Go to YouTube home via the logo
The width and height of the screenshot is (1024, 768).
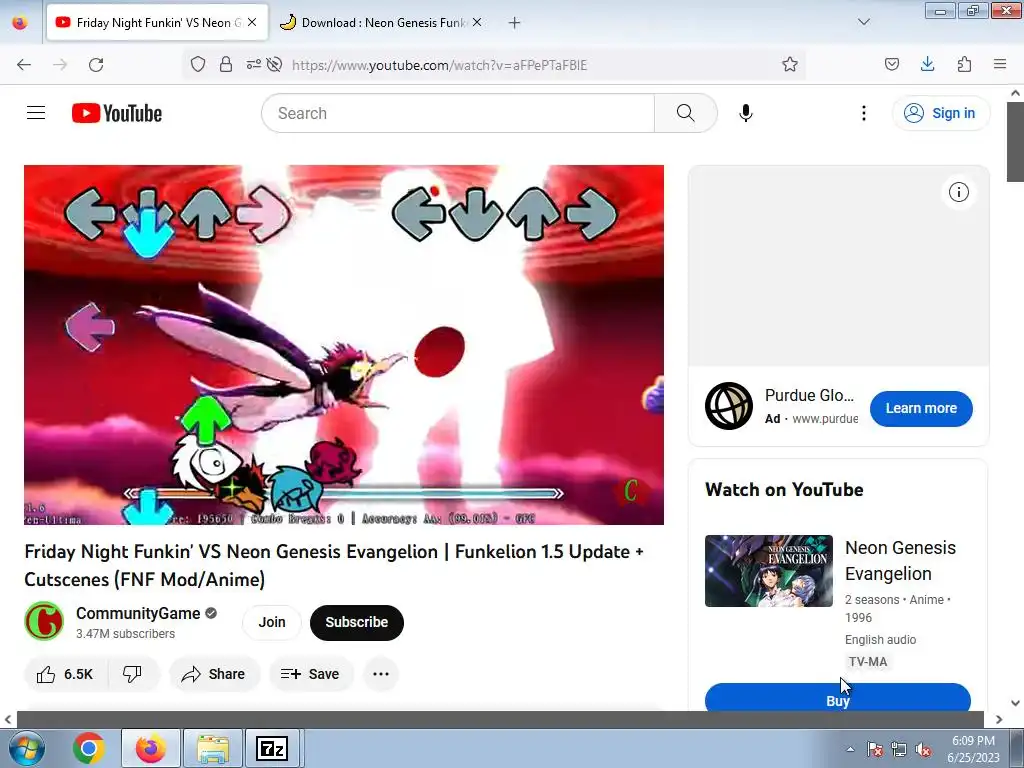coord(117,113)
